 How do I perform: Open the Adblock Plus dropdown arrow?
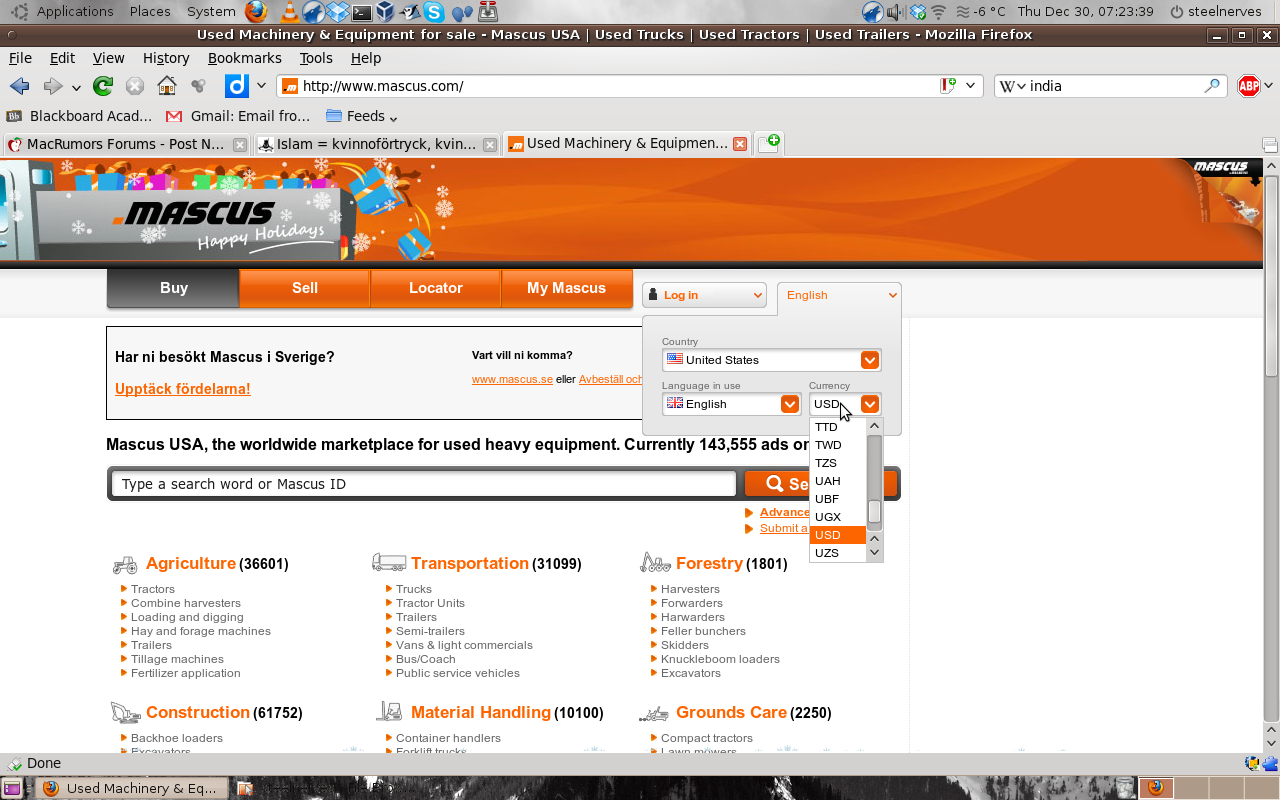(1268, 86)
